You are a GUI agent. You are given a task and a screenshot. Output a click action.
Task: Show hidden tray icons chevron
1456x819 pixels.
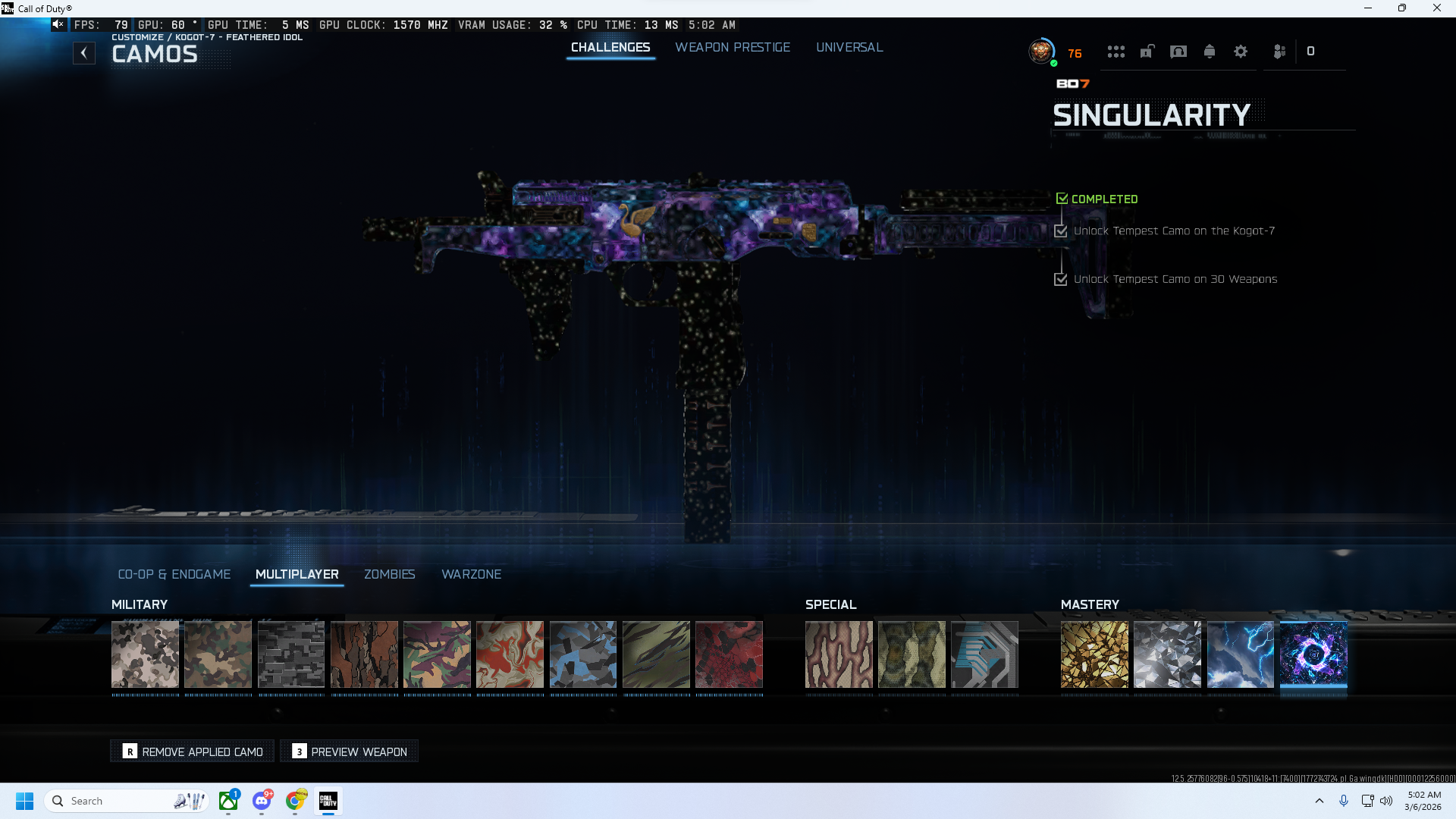click(1319, 801)
